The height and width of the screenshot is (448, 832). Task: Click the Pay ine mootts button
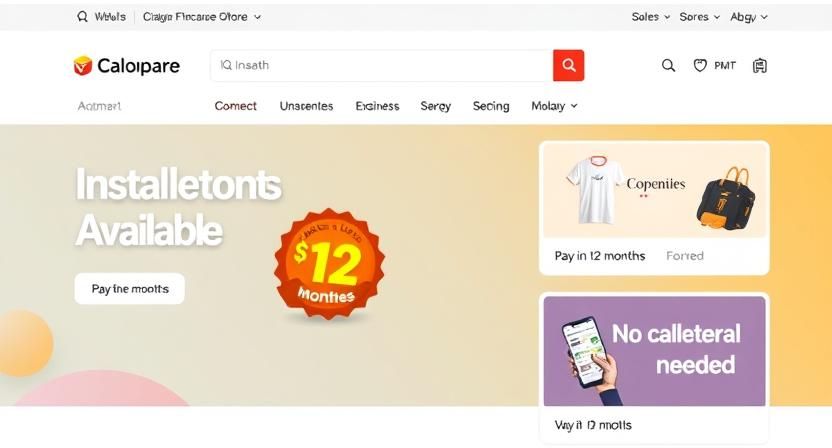pos(129,289)
